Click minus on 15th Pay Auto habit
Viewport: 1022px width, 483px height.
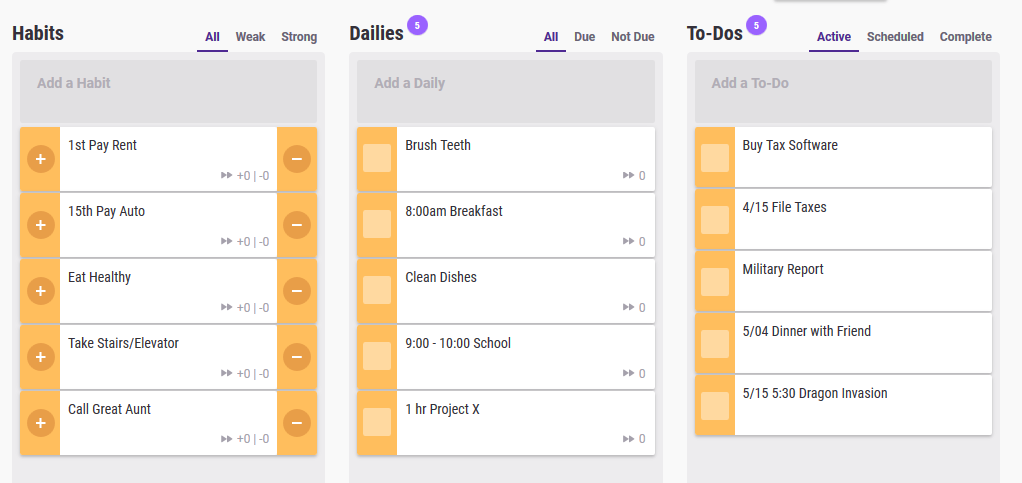pyautogui.click(x=296, y=224)
